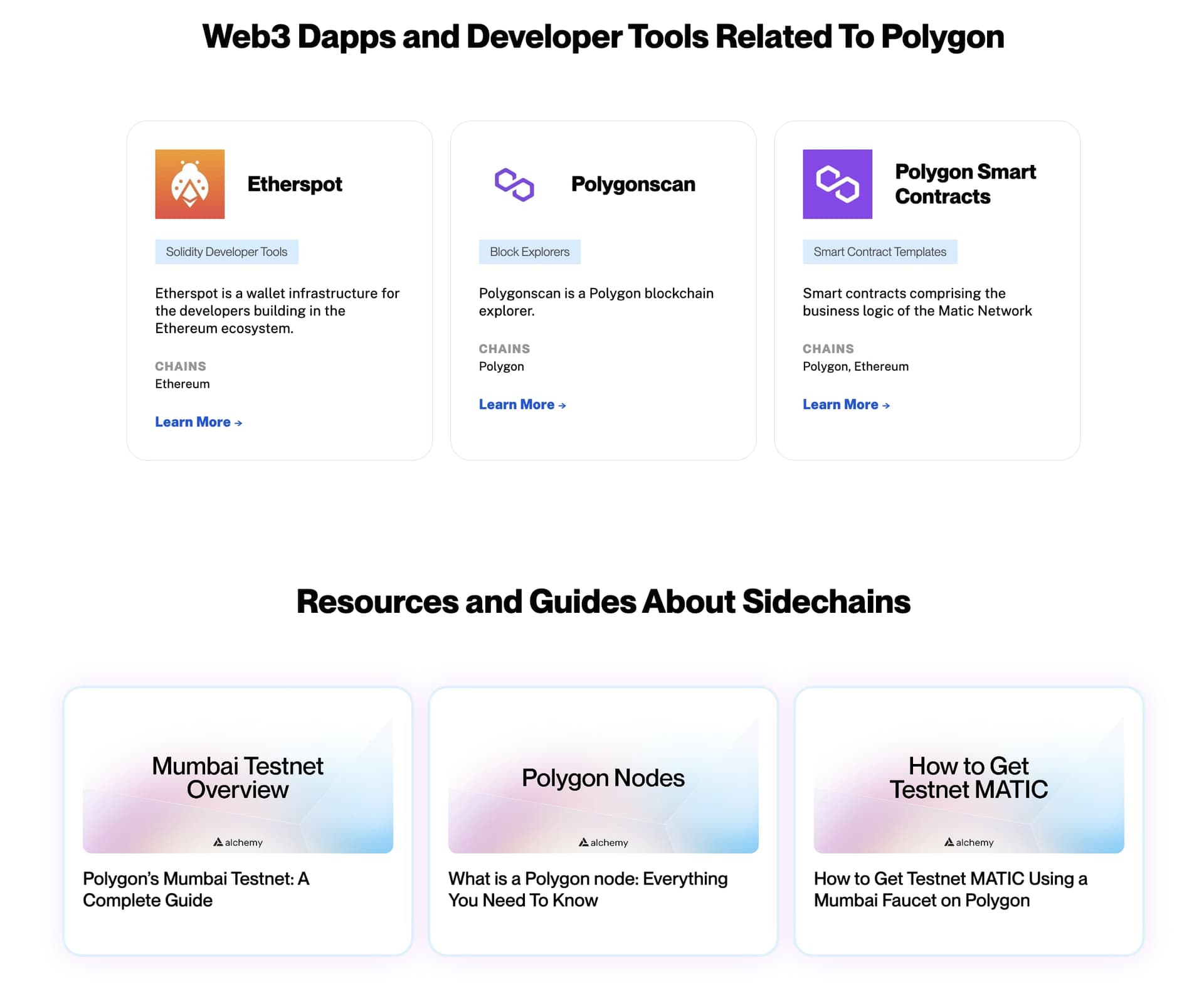Click the arrow beside Etherspot Learn More
Screen dimensions: 1204x986
click(239, 423)
